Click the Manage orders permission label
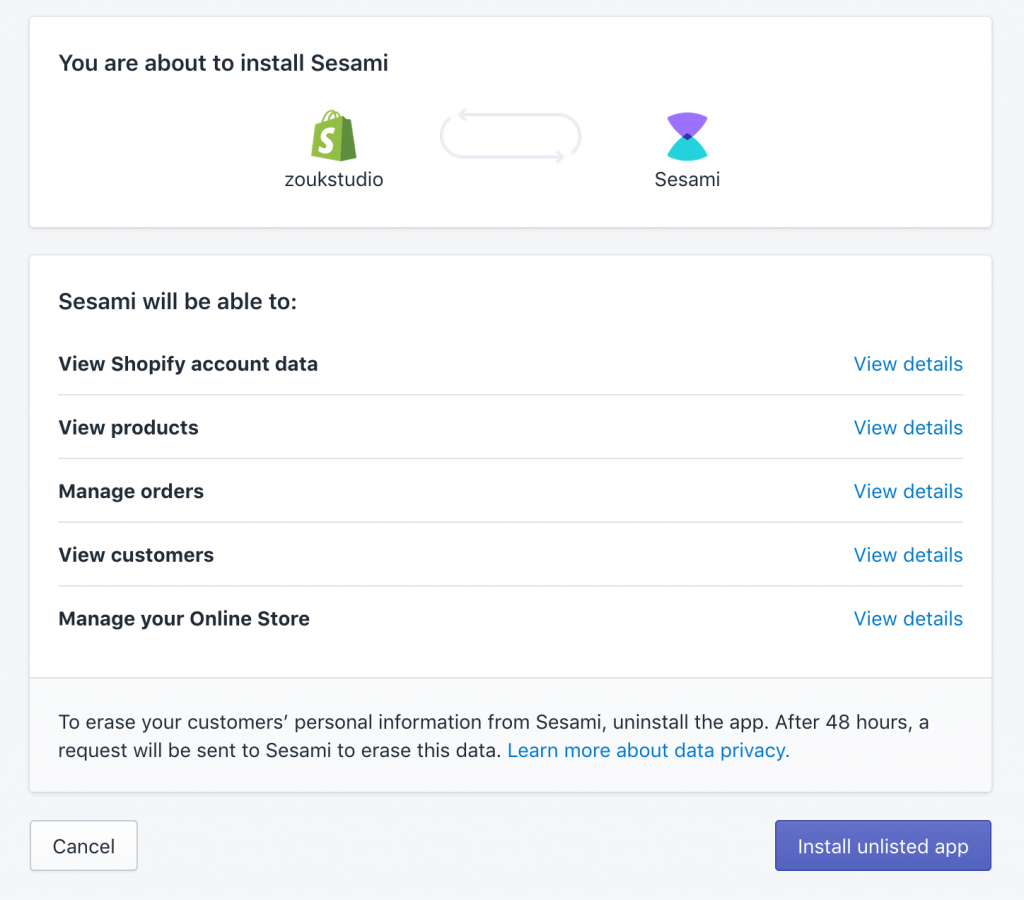This screenshot has width=1024, height=900. click(131, 491)
